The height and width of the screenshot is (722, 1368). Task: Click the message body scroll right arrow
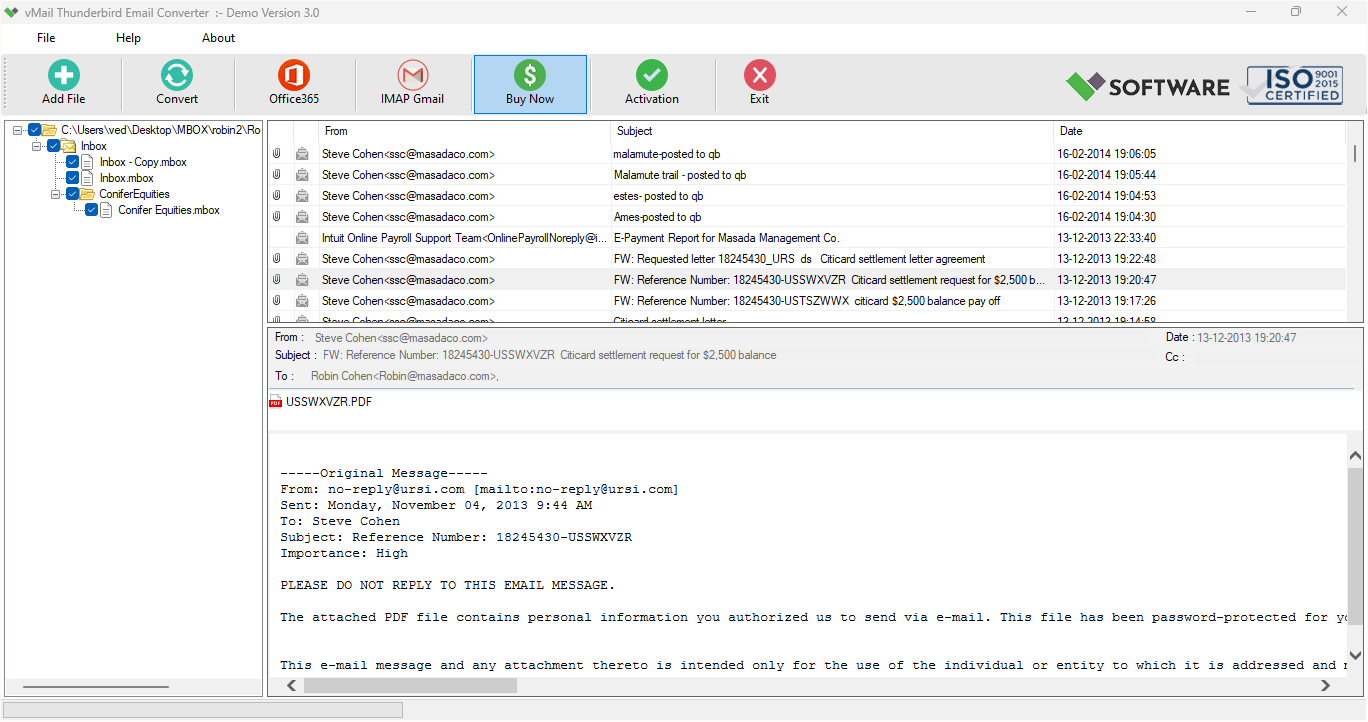click(1326, 685)
